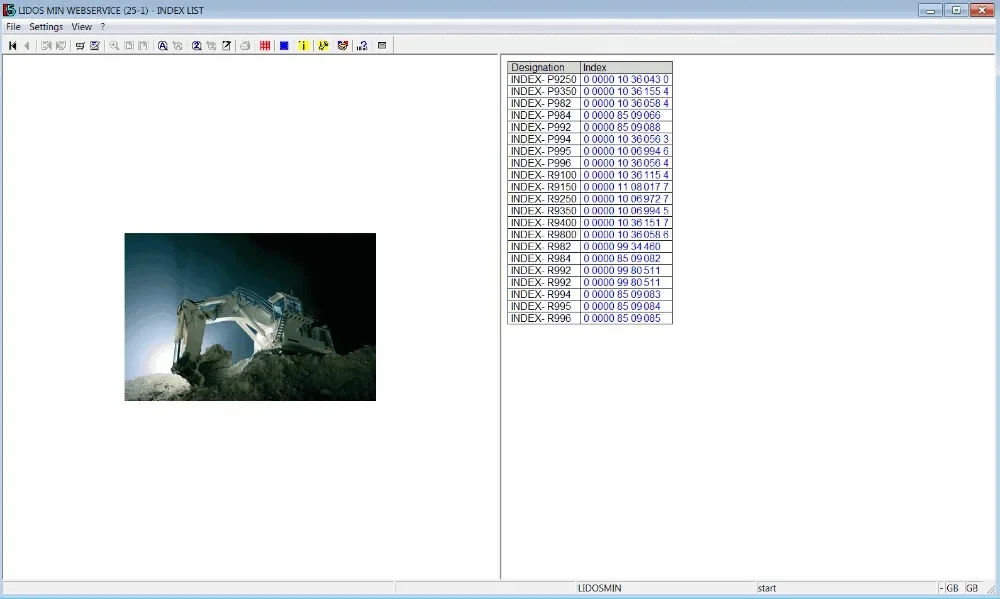The height and width of the screenshot is (599, 1000).
Task: Click the blue square toolbar icon
Action: [285, 45]
